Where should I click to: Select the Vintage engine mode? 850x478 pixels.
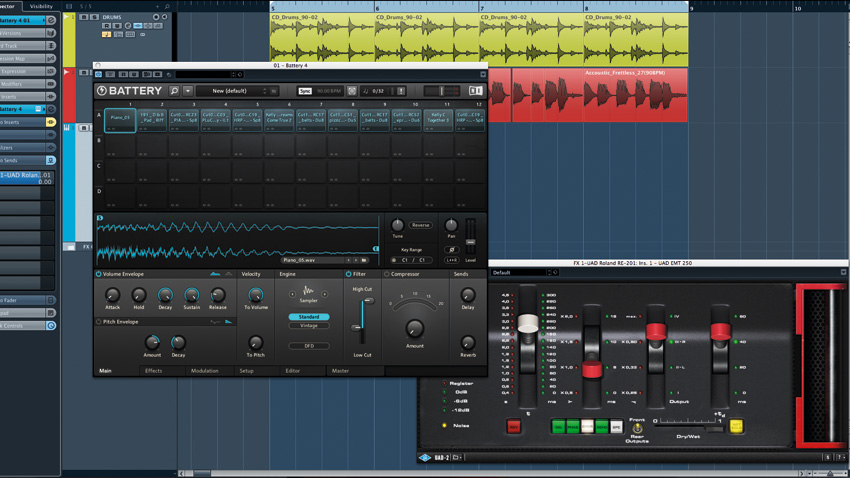(x=309, y=326)
